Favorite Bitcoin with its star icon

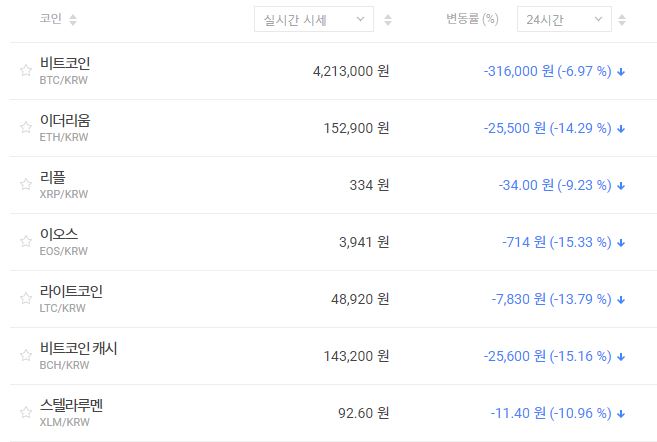(26, 71)
